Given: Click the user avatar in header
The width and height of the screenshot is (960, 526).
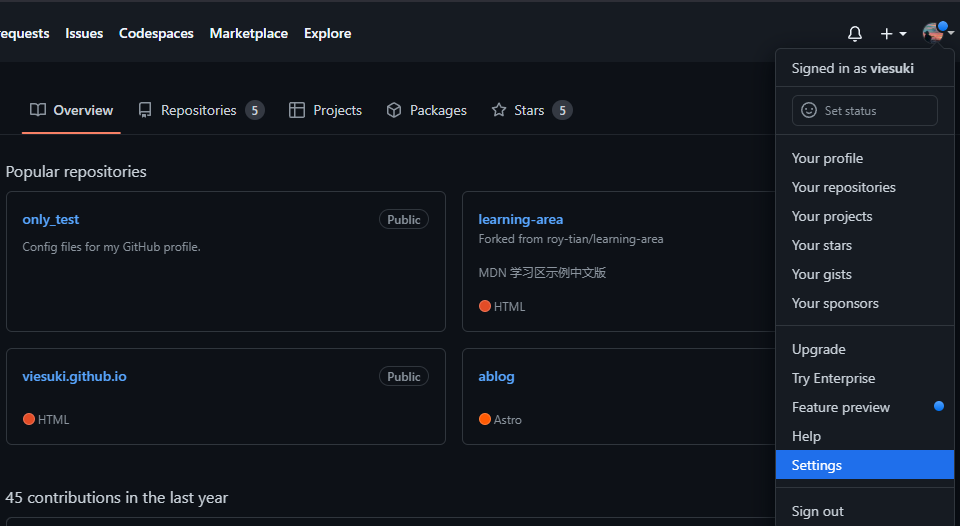Looking at the screenshot, I should [934, 32].
